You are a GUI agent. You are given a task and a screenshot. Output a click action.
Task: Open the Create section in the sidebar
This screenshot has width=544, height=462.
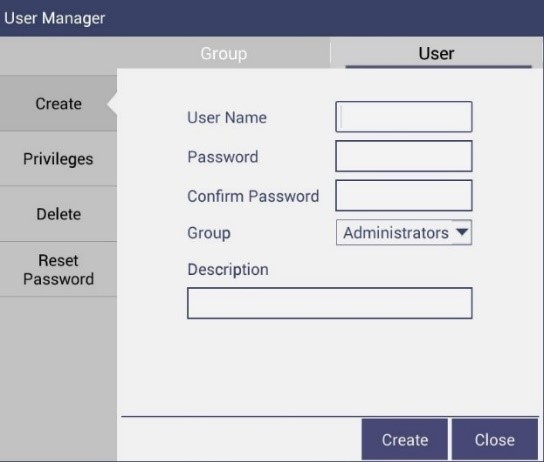tap(58, 104)
